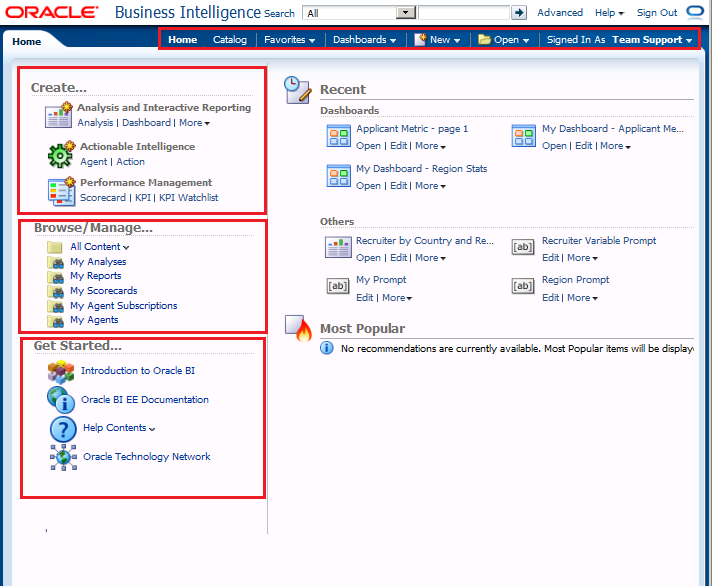This screenshot has width=712, height=586.
Task: Open the Favorites dropdown menu
Action: pyautogui.click(x=289, y=40)
